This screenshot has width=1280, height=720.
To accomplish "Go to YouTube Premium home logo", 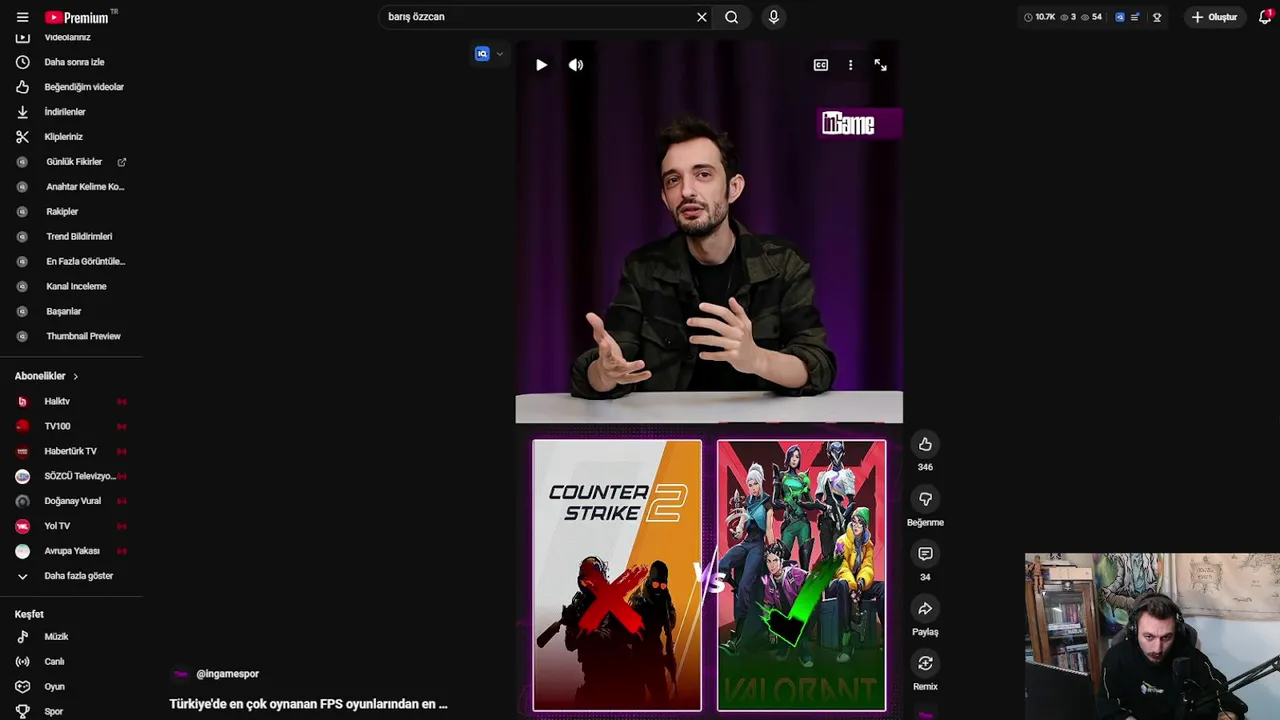I will click(79, 17).
